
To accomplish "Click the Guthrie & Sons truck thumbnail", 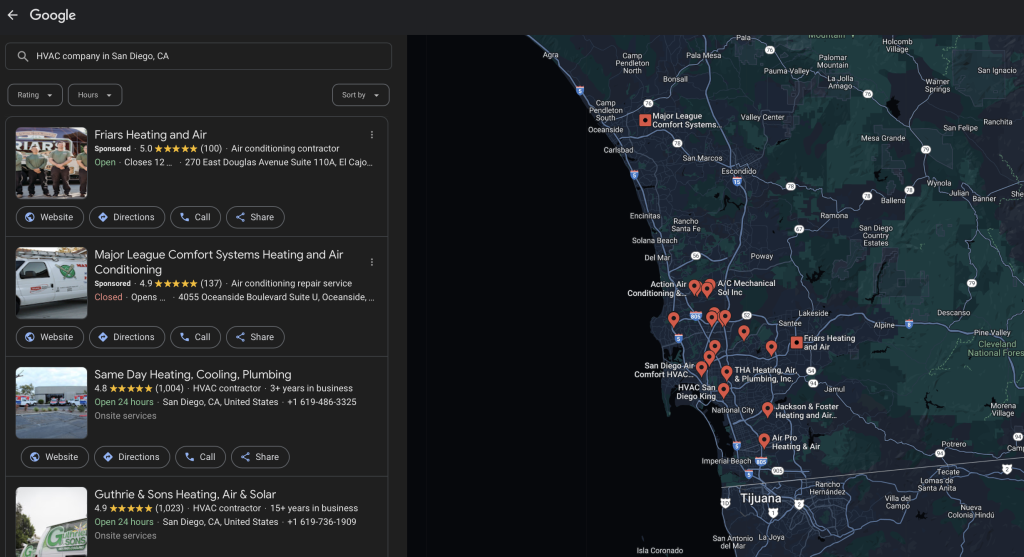I will pyautogui.click(x=52, y=522).
